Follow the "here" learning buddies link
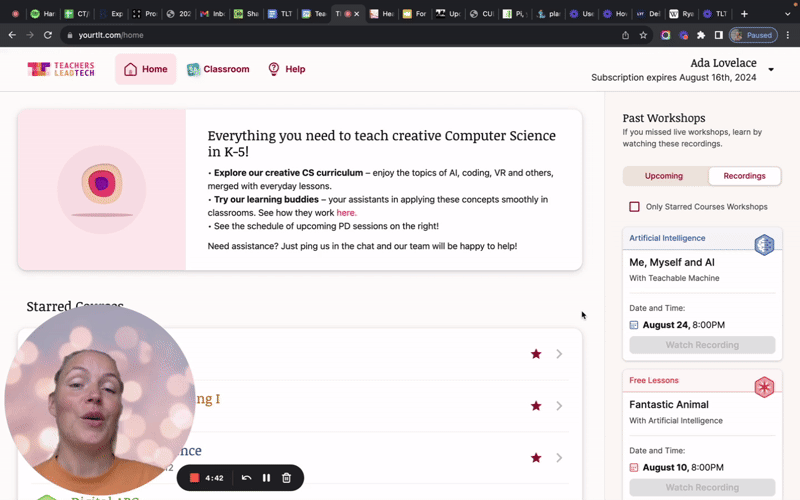This screenshot has height=500, width=800. tap(346, 213)
